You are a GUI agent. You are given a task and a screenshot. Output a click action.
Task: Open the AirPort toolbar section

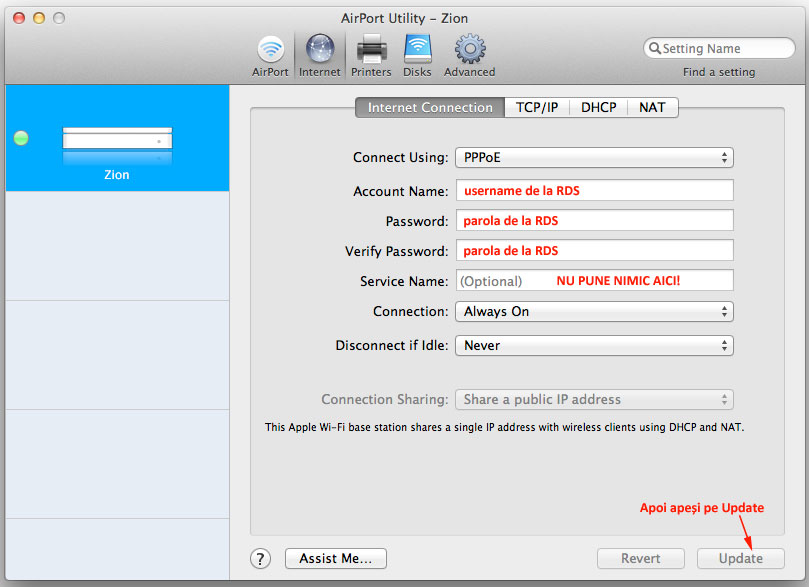(270, 54)
